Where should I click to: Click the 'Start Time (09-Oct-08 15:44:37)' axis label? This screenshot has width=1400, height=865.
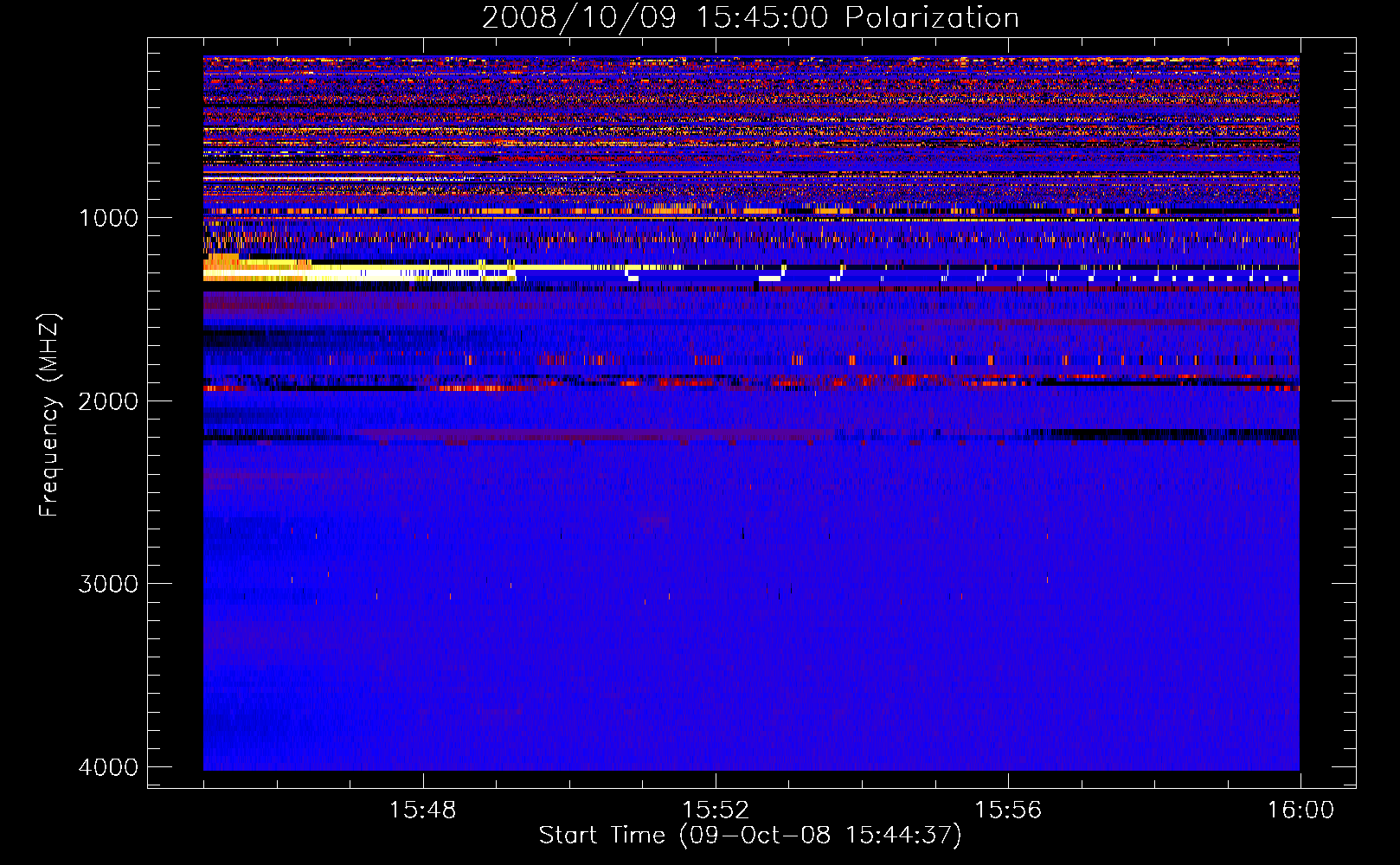[750, 836]
